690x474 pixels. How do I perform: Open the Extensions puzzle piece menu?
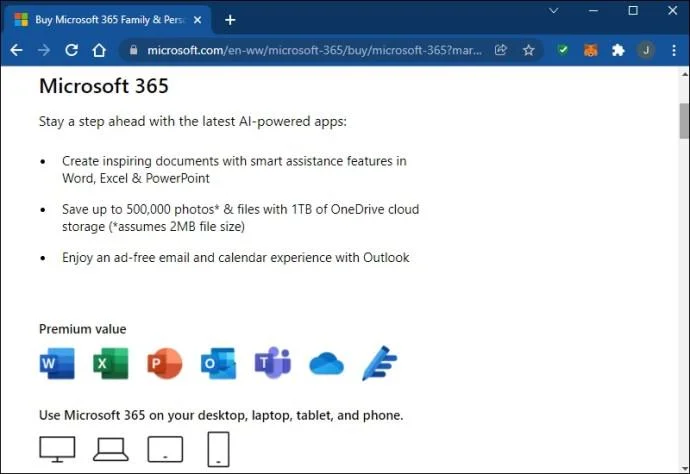coord(618,50)
